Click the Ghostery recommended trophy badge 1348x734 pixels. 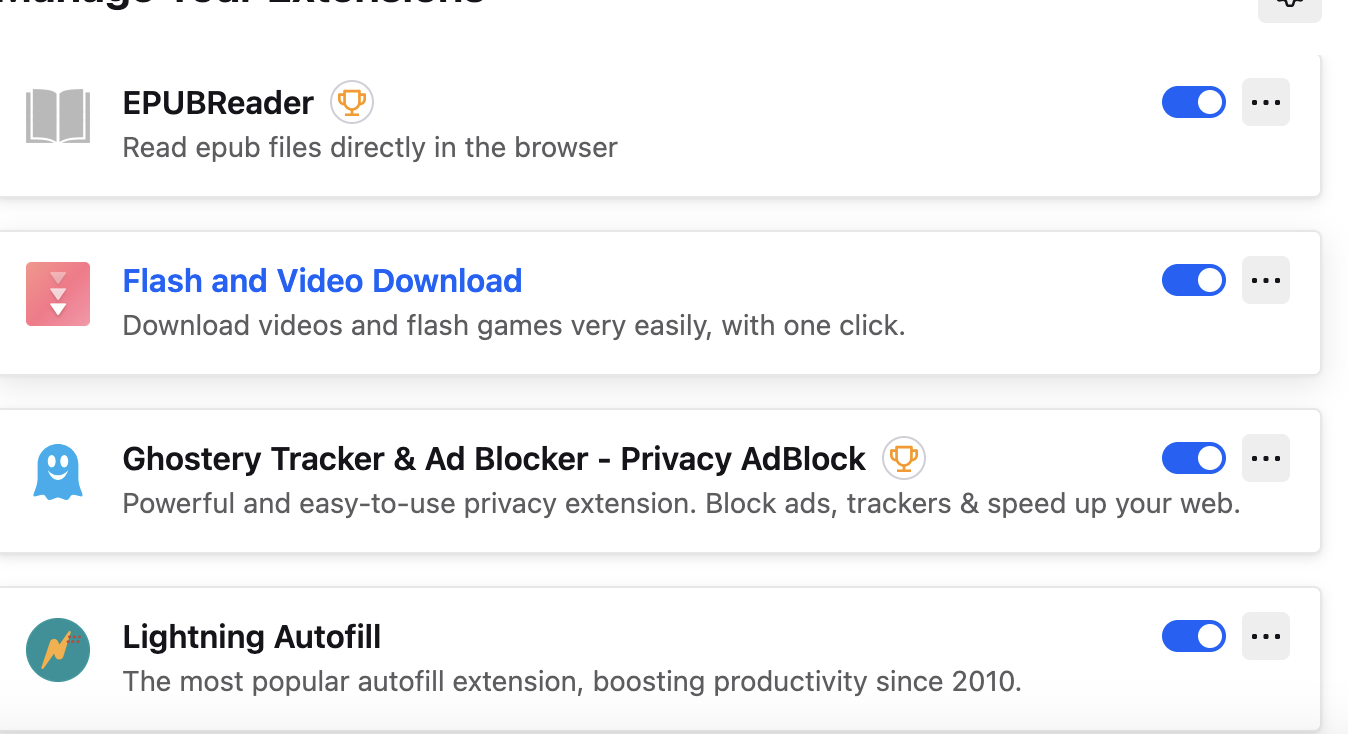[904, 459]
